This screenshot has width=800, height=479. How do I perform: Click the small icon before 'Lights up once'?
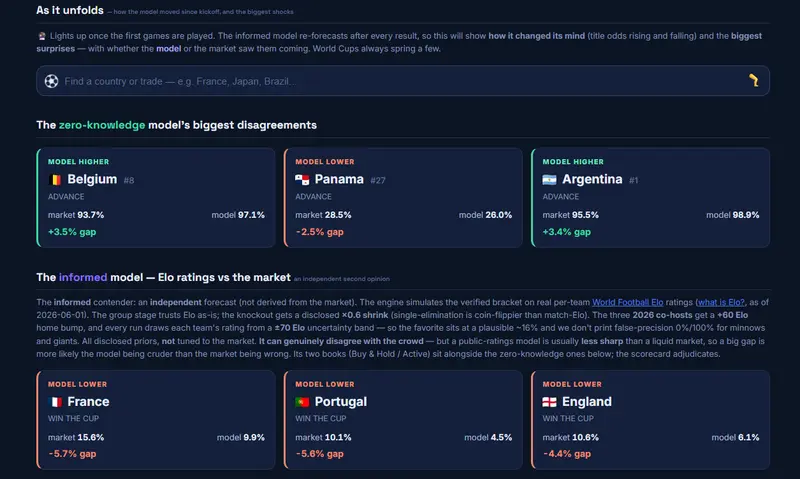click(42, 36)
